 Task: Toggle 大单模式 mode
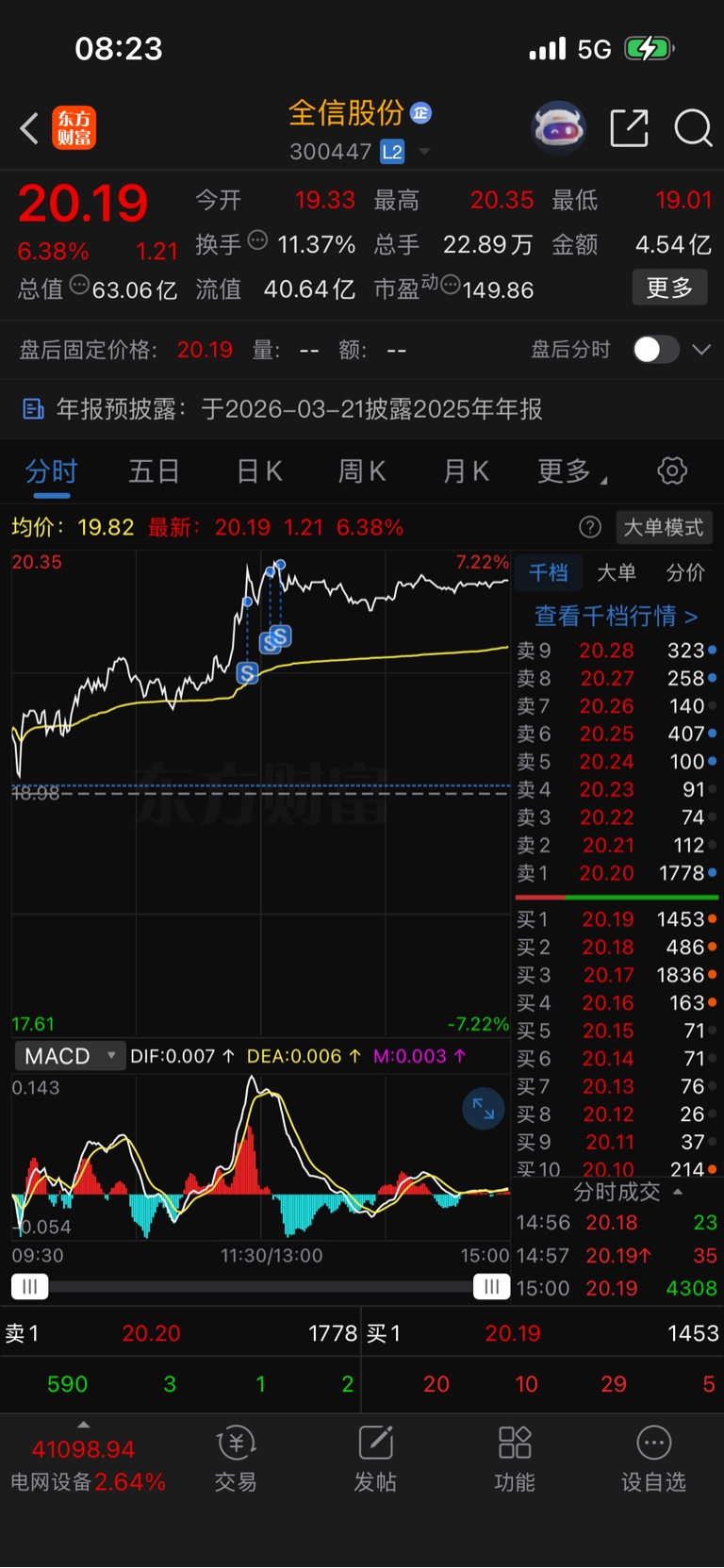pyautogui.click(x=664, y=527)
